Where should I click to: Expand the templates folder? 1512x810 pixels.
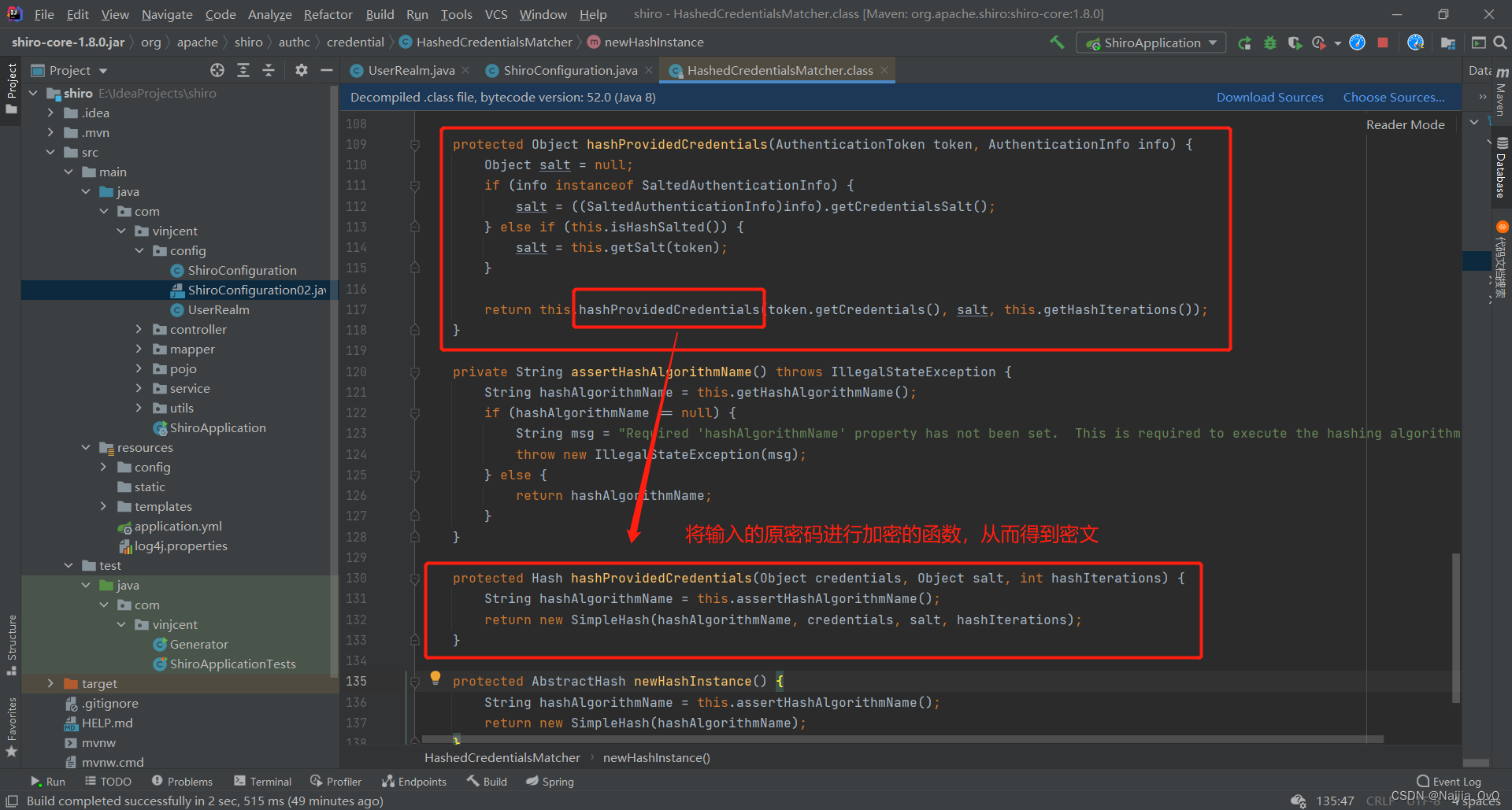coord(103,506)
